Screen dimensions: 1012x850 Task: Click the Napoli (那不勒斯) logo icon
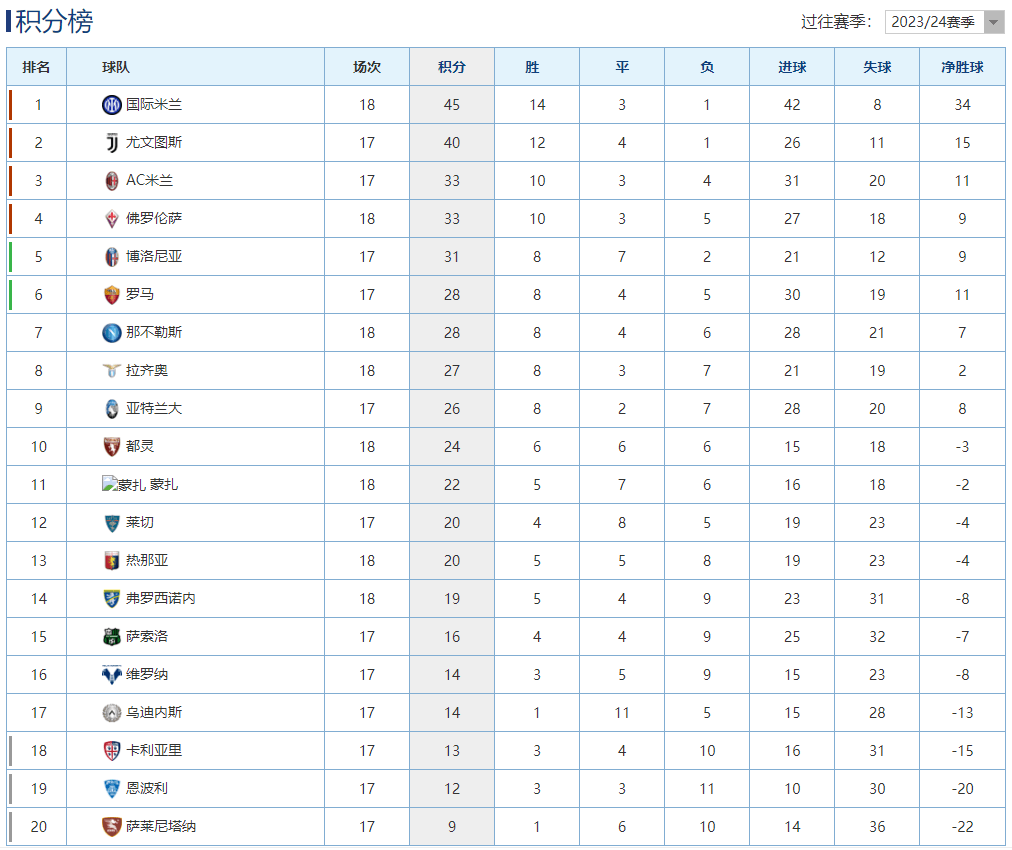coord(112,333)
